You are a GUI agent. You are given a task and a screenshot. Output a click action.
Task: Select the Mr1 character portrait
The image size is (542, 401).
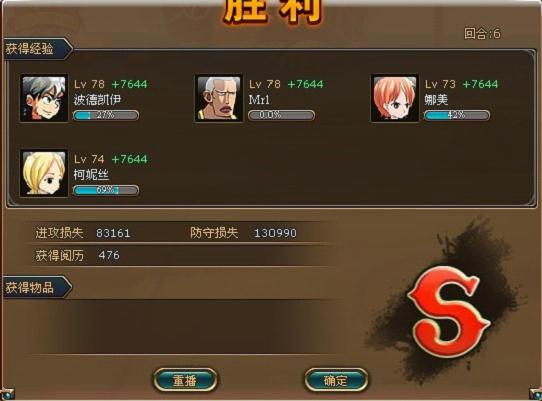219,99
